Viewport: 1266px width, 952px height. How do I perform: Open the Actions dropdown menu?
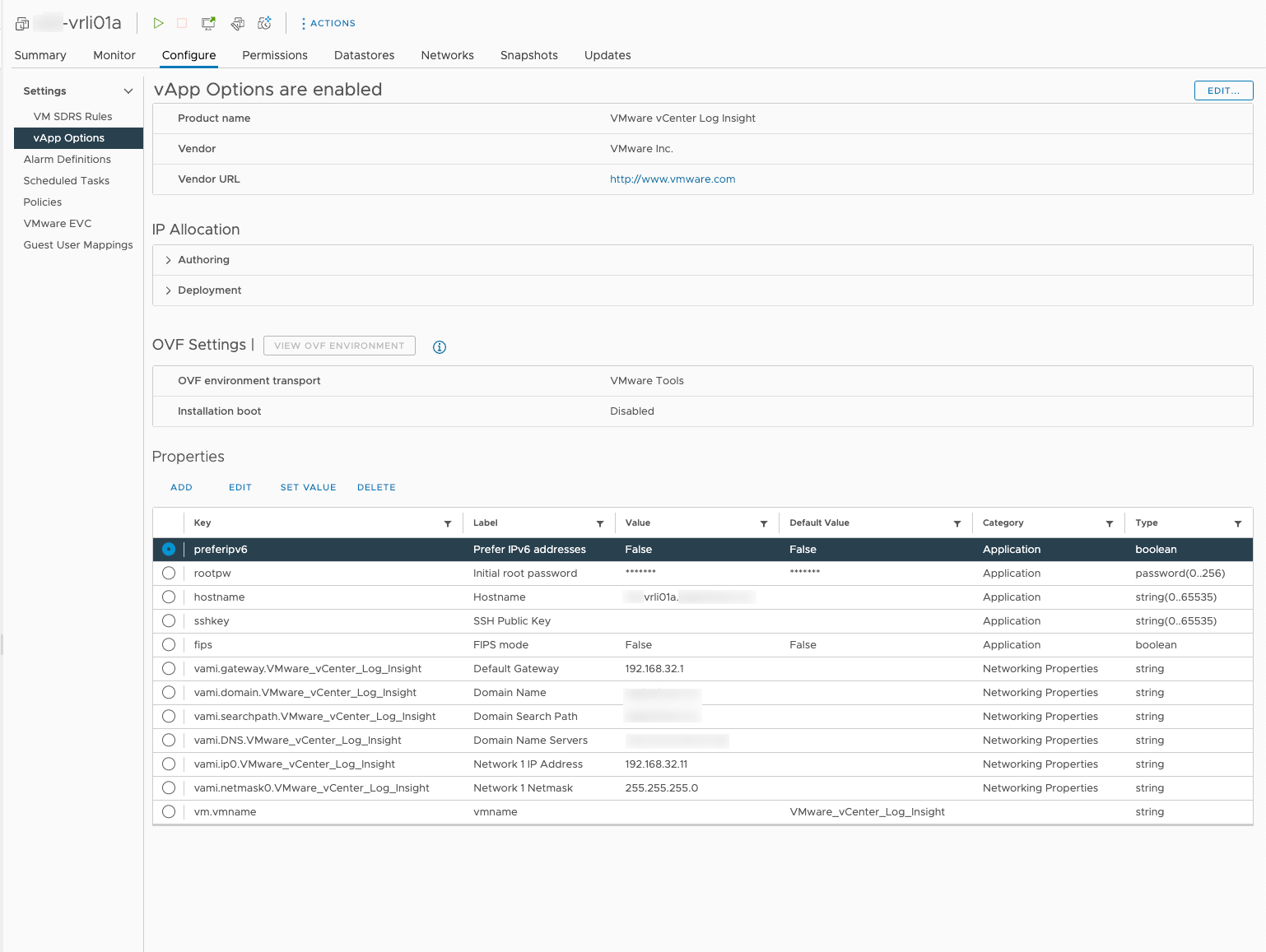[x=328, y=23]
